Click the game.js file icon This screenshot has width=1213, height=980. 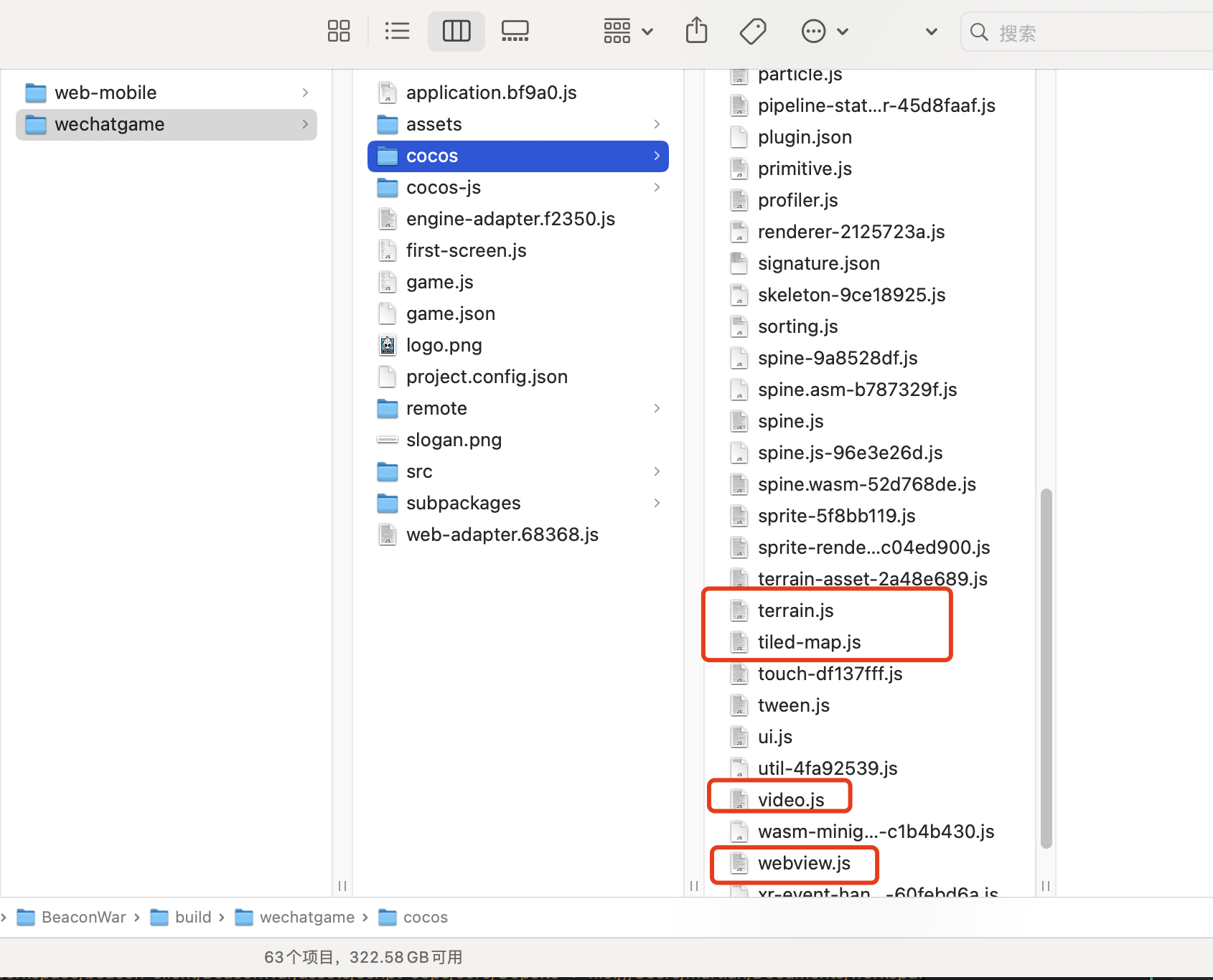(388, 282)
